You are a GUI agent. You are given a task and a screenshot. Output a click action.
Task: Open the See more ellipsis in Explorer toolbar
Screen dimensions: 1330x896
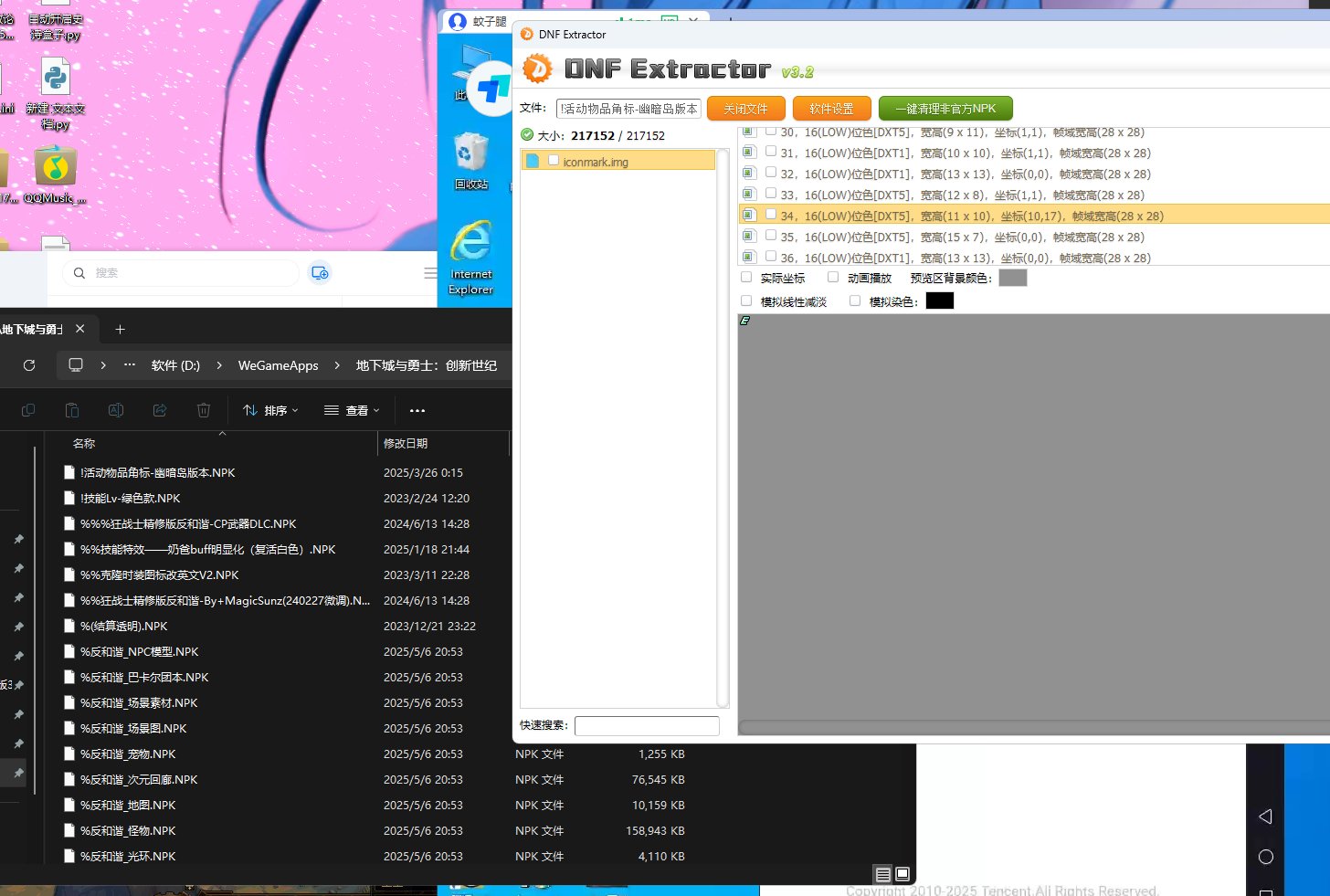click(x=417, y=411)
